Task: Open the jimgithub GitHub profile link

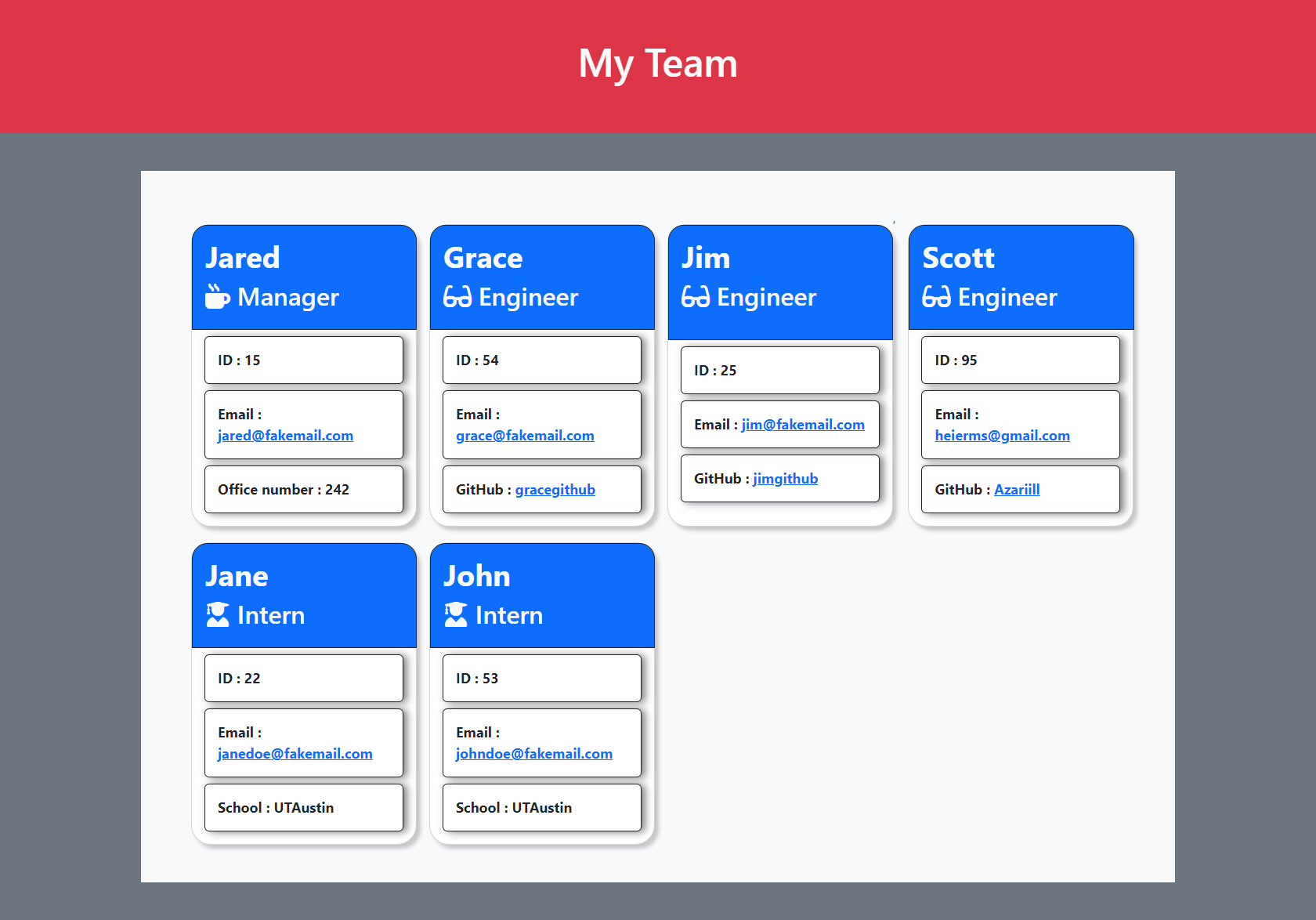Action: pos(785,478)
